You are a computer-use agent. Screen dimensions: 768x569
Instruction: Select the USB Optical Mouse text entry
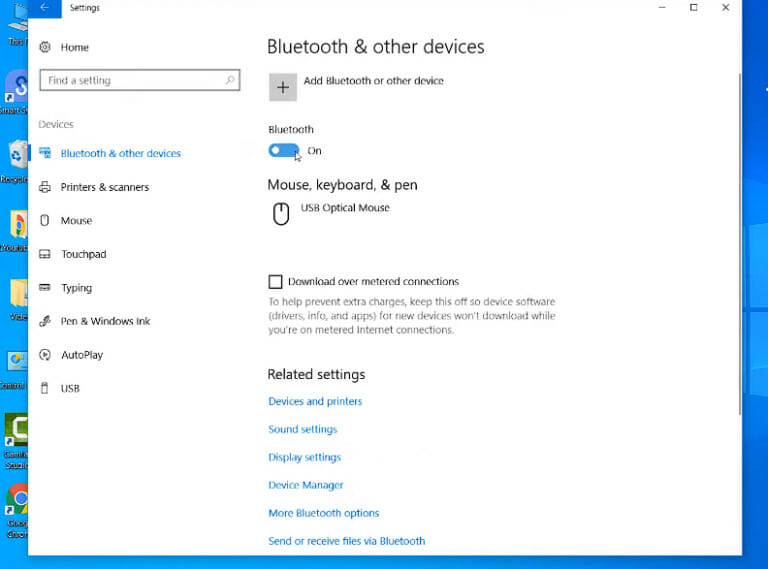tap(345, 208)
